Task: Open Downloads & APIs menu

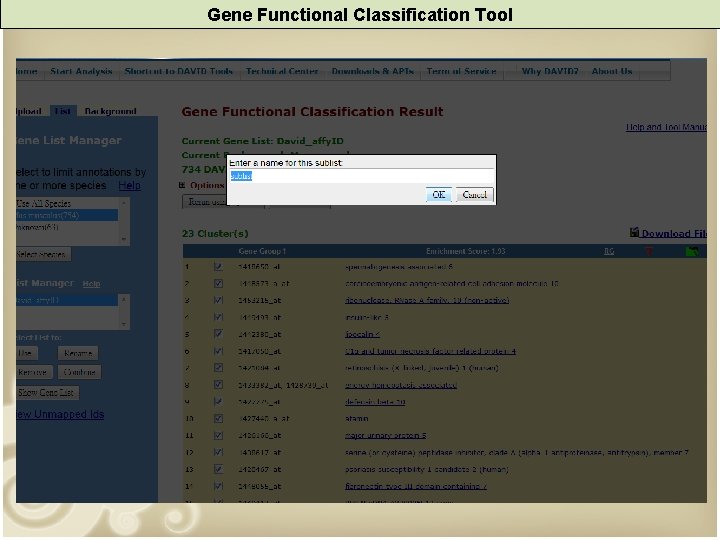Action: click(372, 72)
